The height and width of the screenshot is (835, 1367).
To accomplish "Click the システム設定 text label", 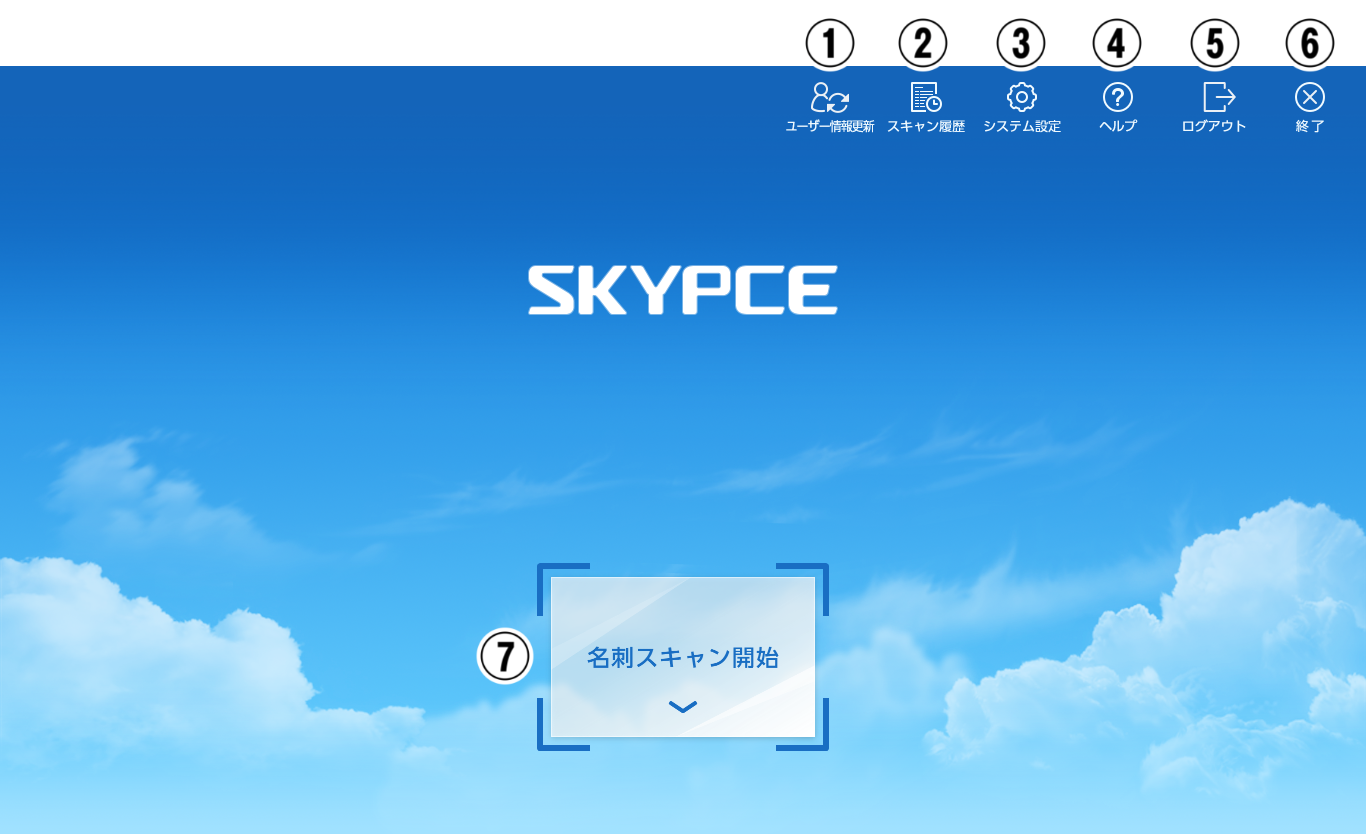I will (1021, 127).
